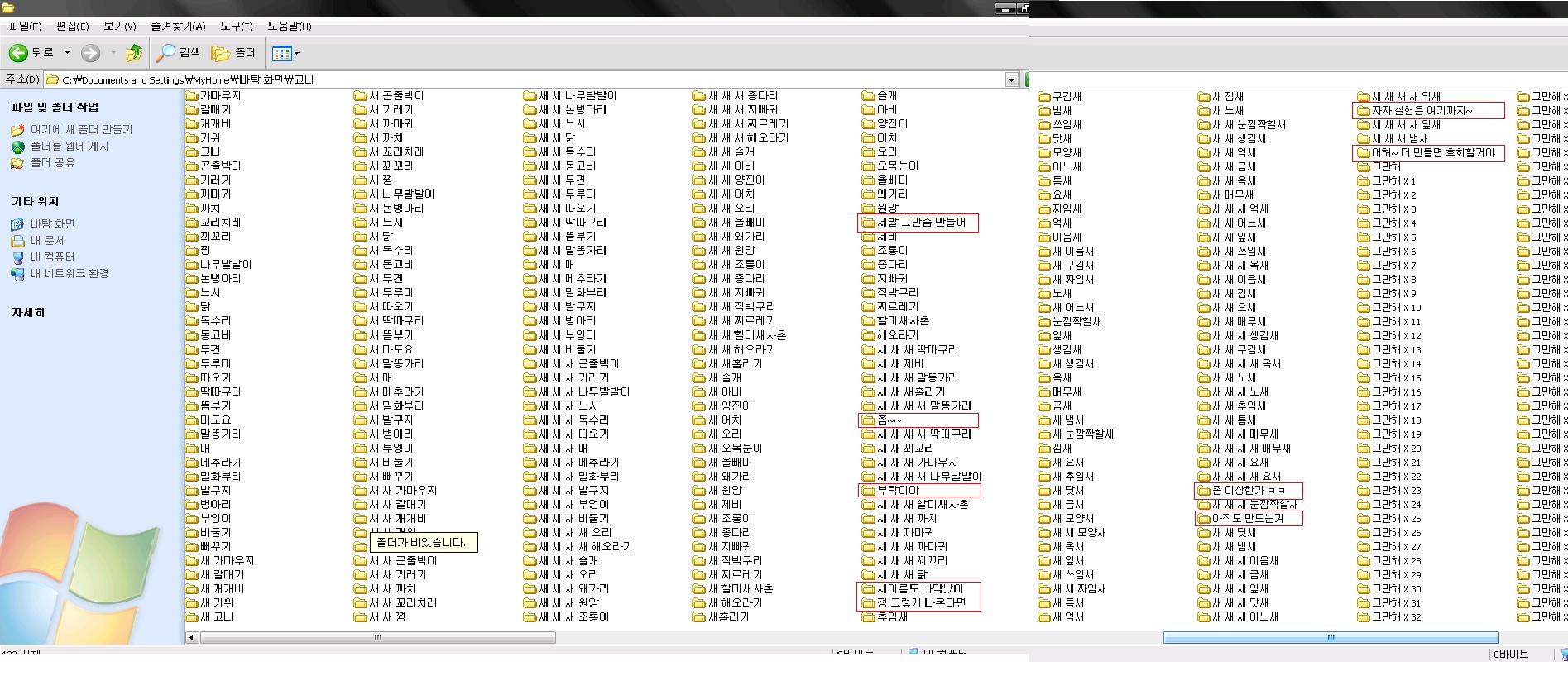This screenshot has height=686, width=1568.
Task: Select the 빼꾸기 folder icon
Action: point(192,546)
